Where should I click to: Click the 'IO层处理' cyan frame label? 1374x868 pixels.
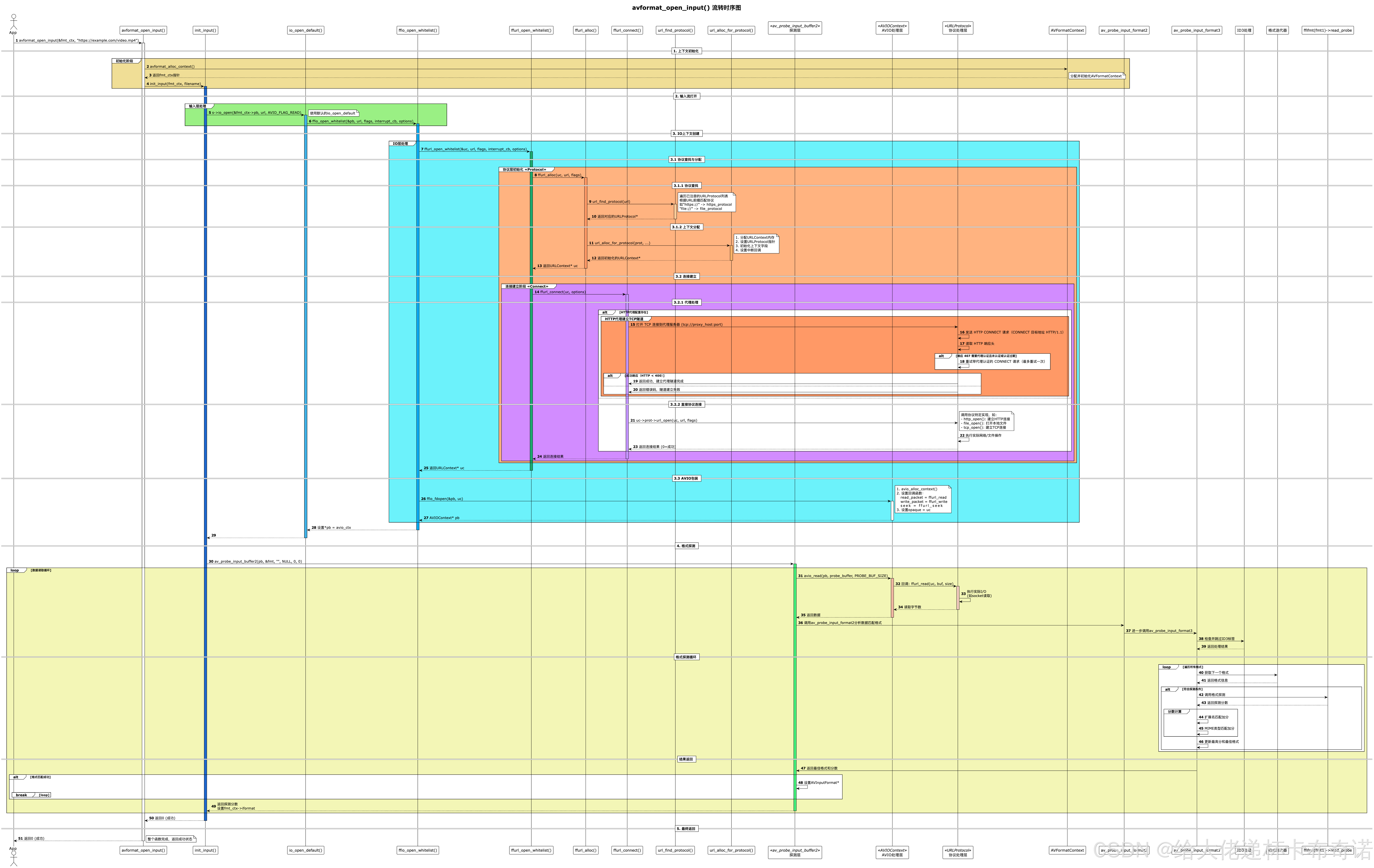(x=401, y=144)
